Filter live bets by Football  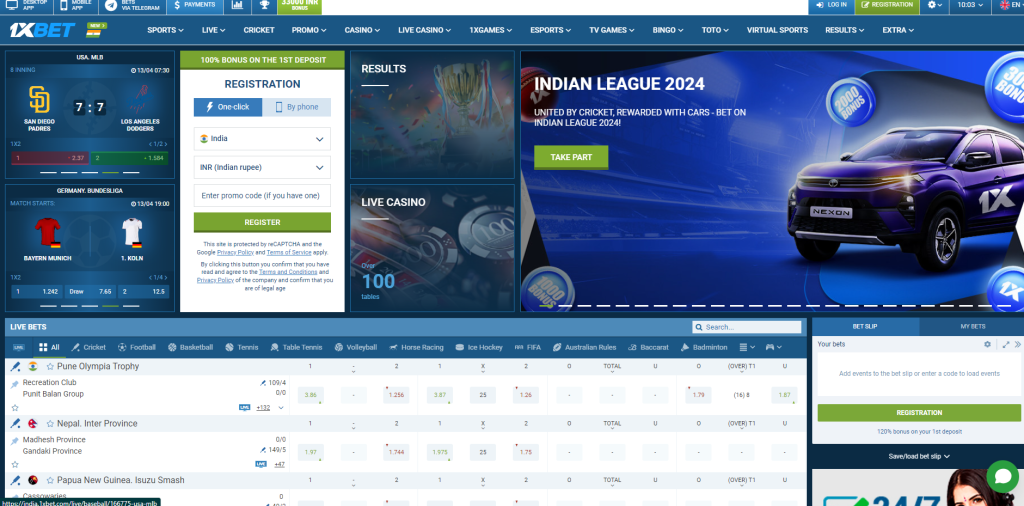[x=136, y=347]
